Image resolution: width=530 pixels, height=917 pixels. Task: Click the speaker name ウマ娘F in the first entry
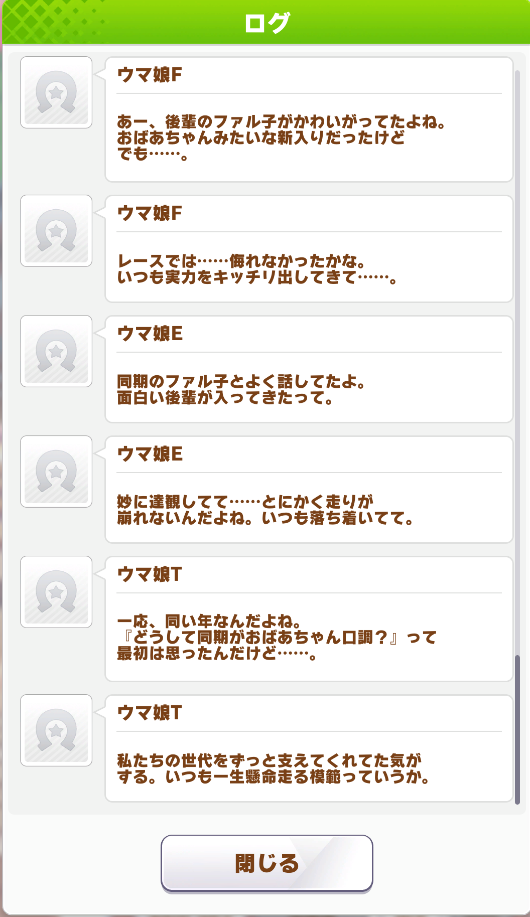point(150,75)
